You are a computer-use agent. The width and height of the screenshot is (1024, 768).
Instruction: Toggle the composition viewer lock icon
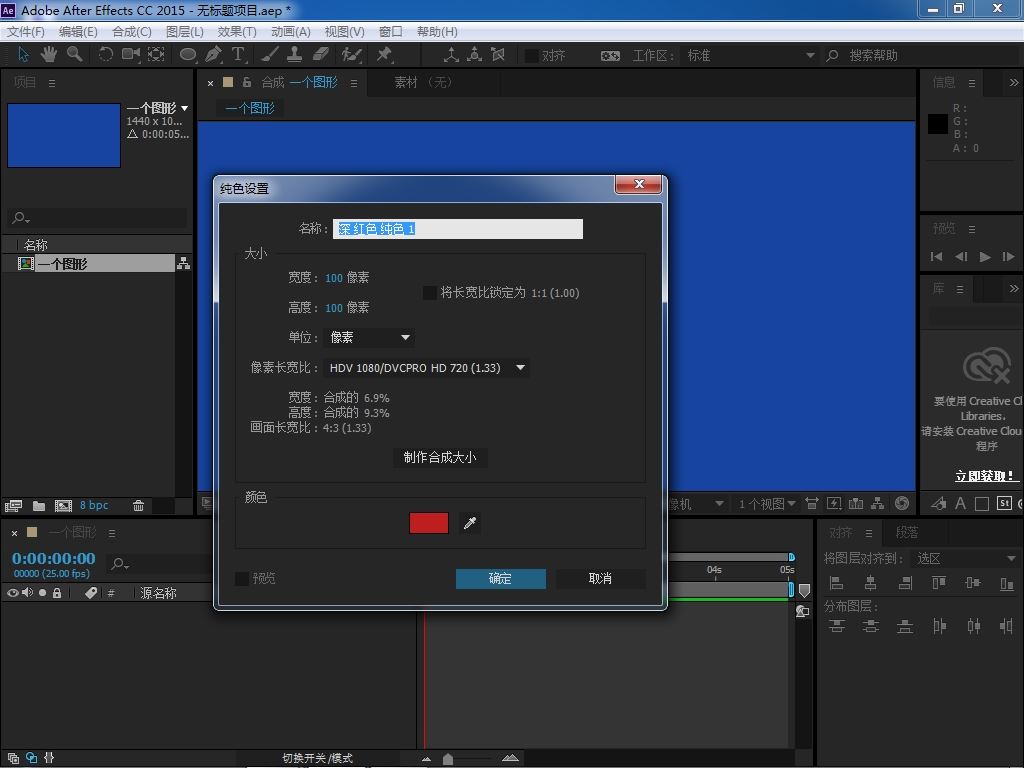pyautogui.click(x=247, y=82)
